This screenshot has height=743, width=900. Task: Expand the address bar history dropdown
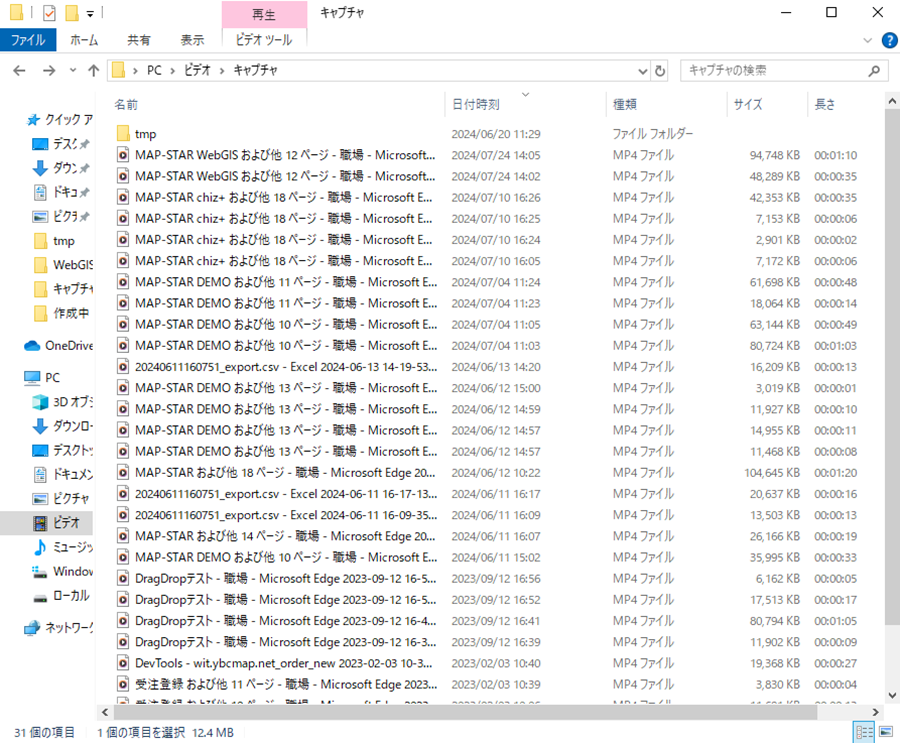[x=643, y=71]
